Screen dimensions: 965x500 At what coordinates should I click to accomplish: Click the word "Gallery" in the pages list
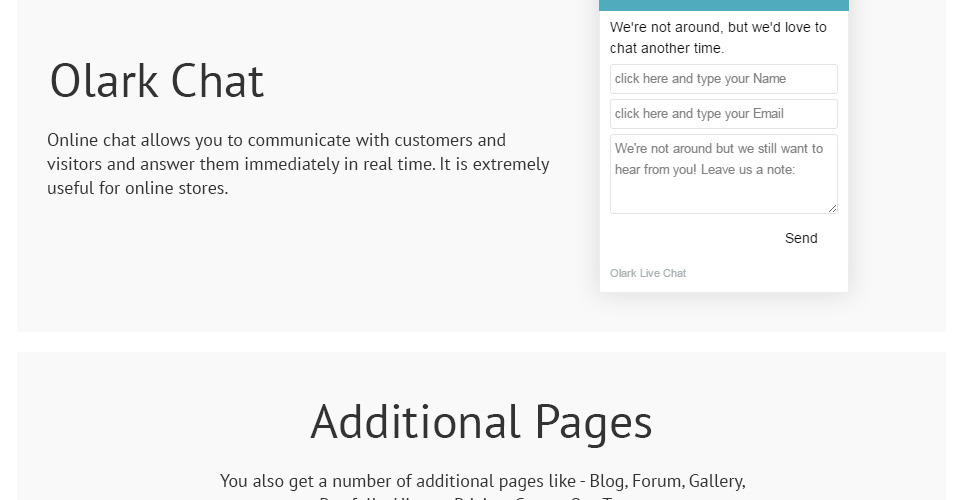(x=716, y=482)
